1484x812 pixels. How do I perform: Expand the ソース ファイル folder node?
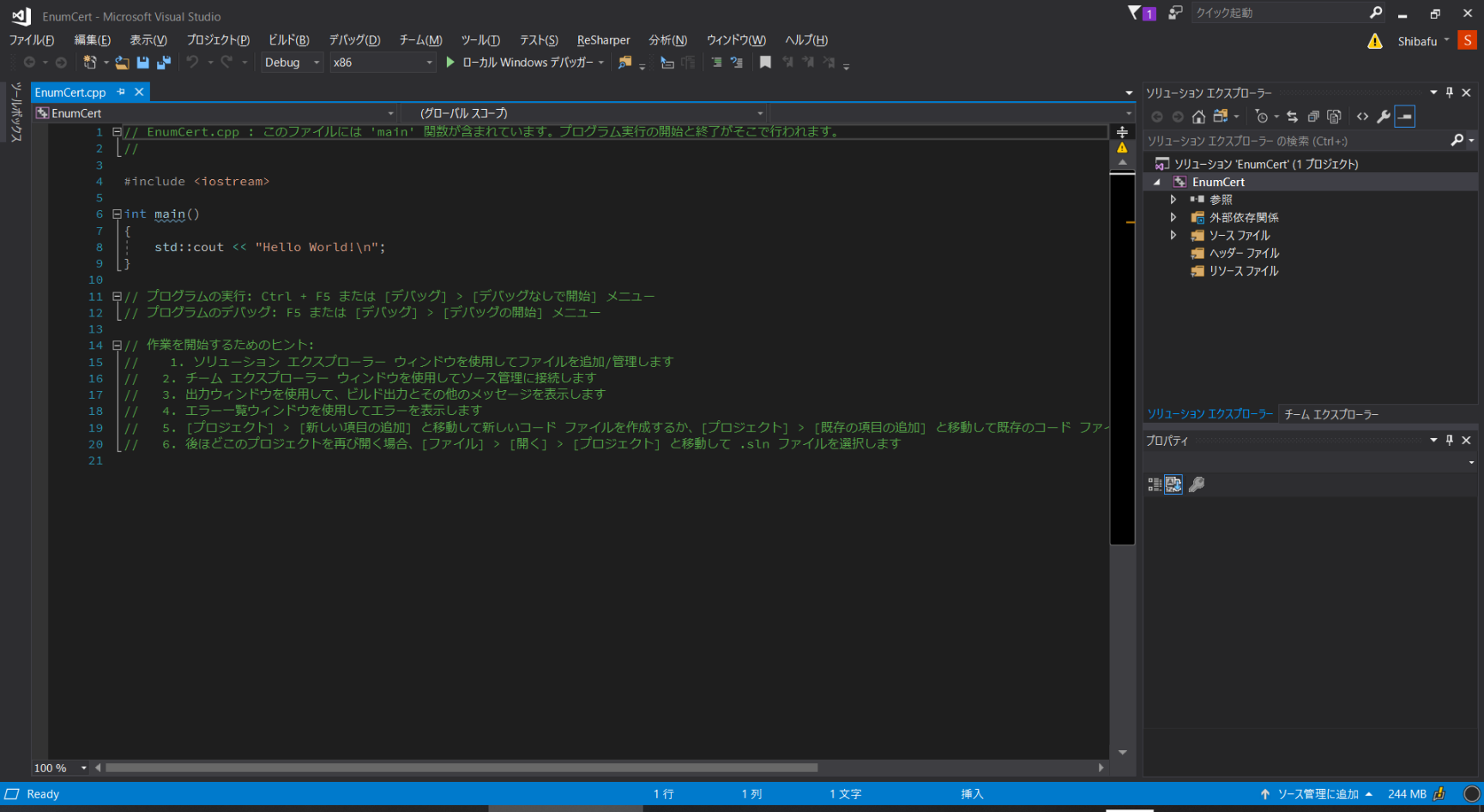click(x=1173, y=235)
